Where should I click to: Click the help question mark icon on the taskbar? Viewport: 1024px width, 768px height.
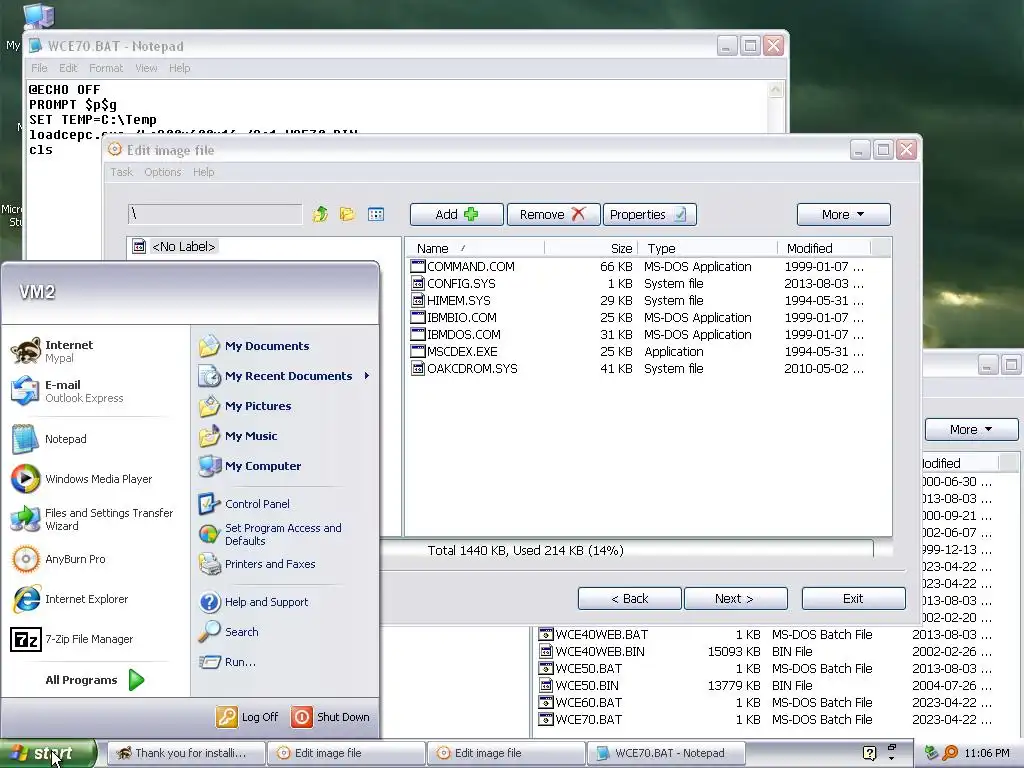(869, 753)
